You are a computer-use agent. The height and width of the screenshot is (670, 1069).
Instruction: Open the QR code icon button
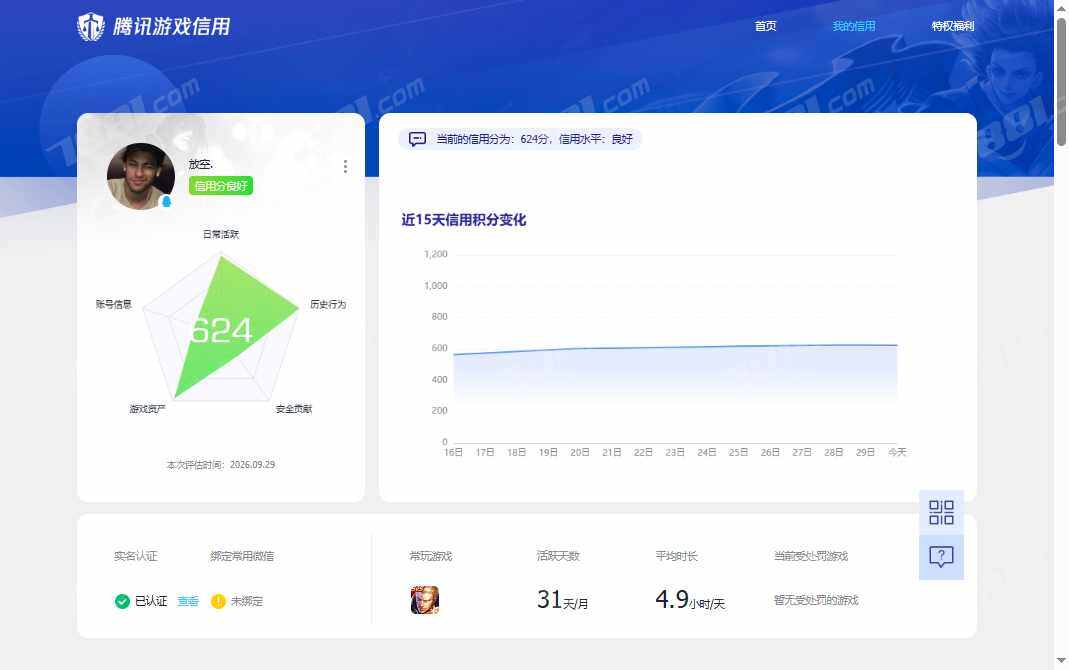(x=941, y=512)
